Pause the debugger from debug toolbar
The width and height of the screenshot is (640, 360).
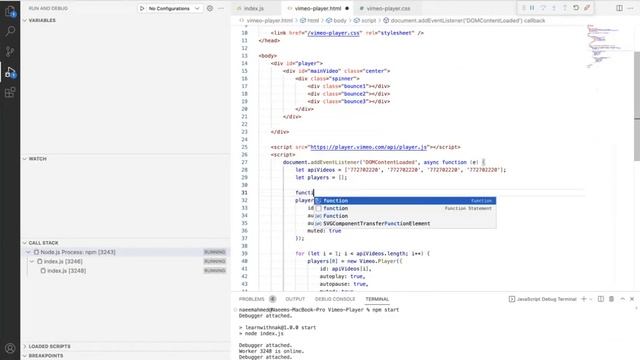(532, 8)
